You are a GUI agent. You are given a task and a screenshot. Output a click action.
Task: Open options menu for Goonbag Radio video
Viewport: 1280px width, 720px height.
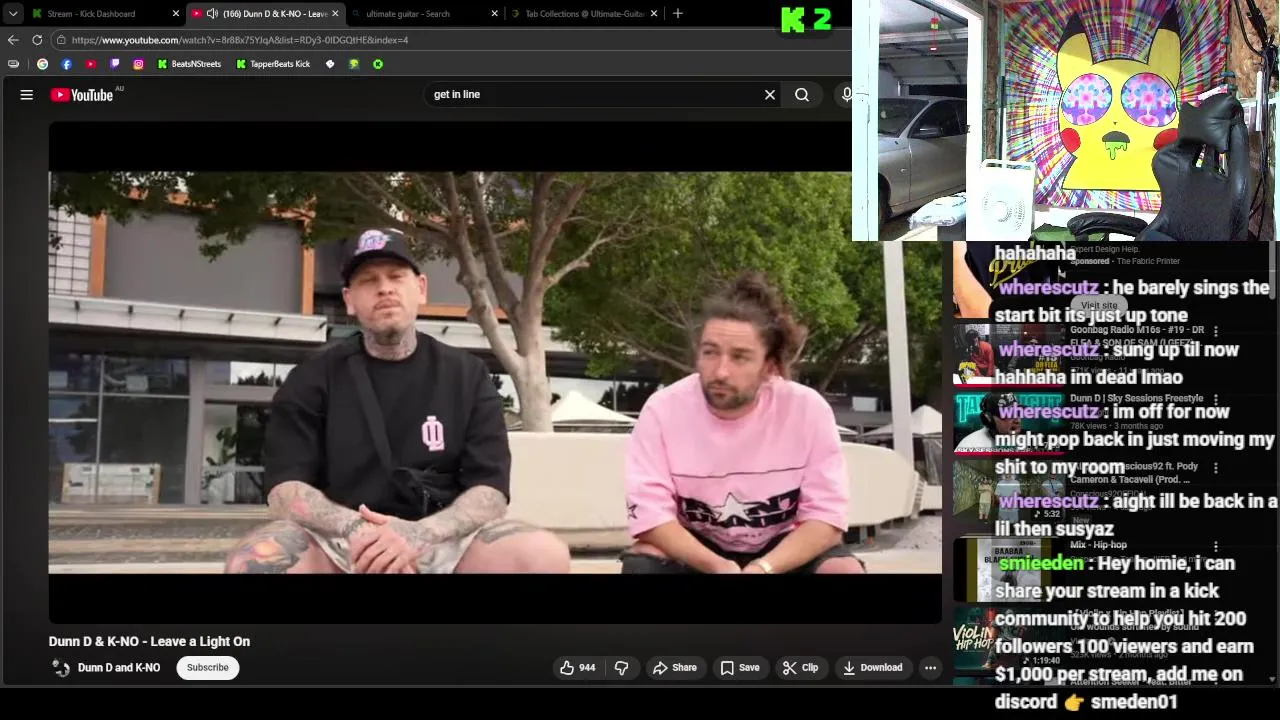[x=1216, y=331]
